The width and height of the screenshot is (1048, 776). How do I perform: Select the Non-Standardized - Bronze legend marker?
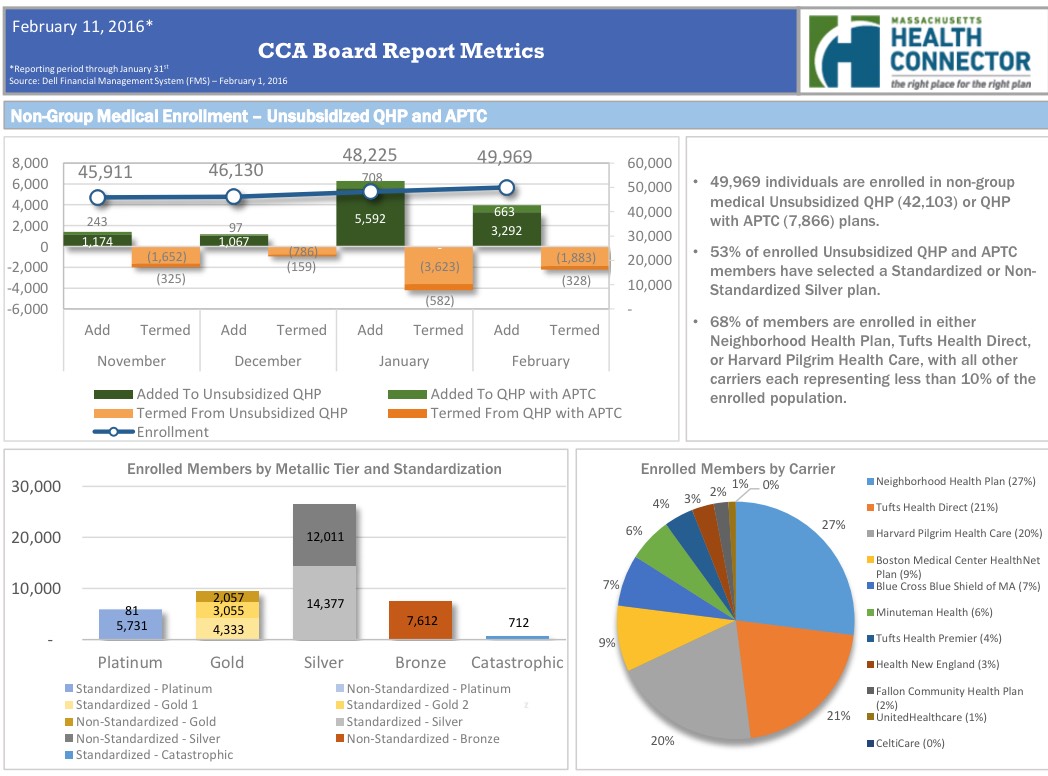pos(340,738)
